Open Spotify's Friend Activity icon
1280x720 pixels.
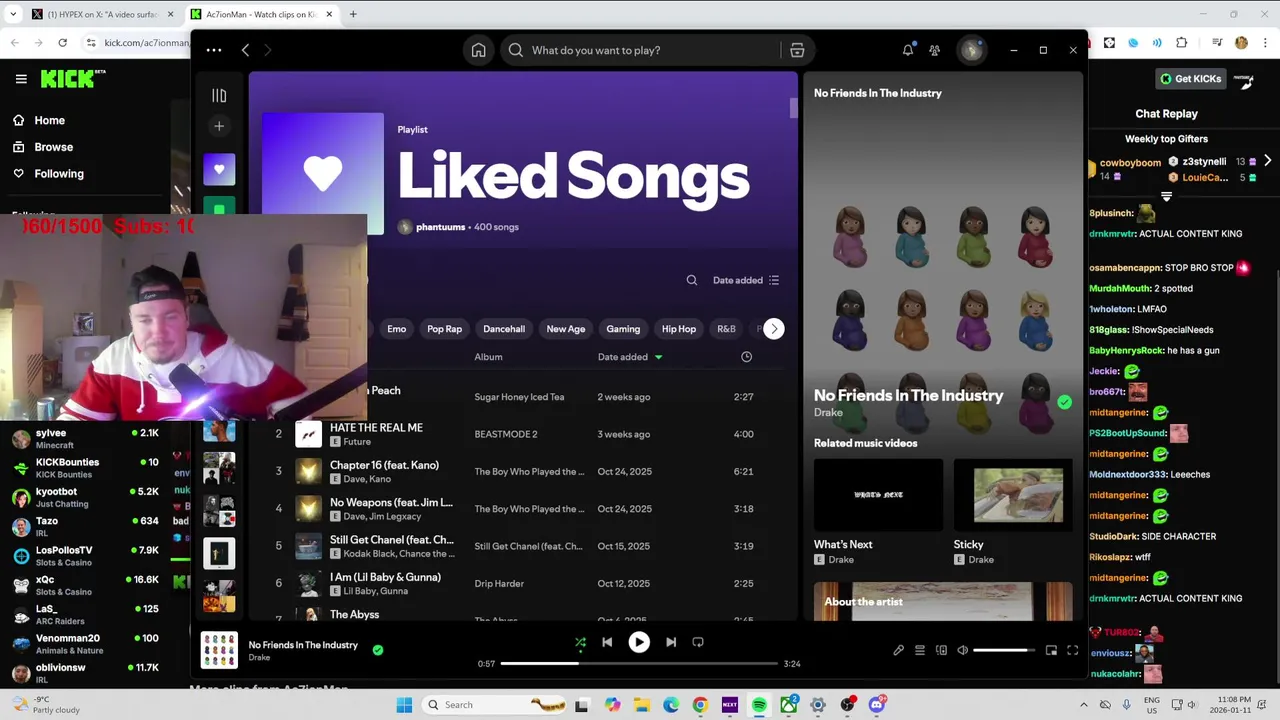[x=934, y=50]
